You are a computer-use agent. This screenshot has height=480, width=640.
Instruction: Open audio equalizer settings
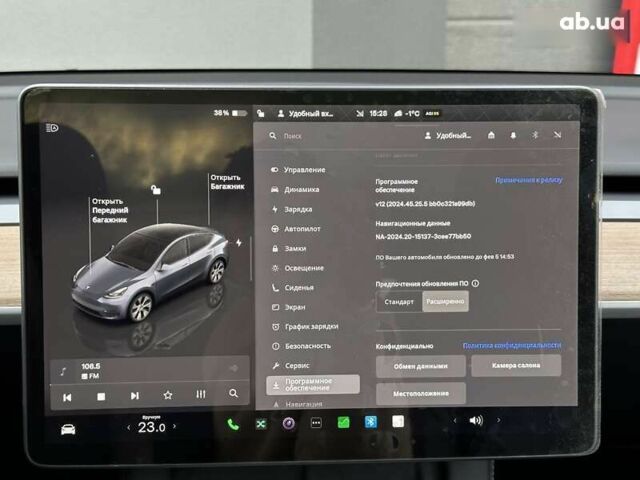click(200, 394)
